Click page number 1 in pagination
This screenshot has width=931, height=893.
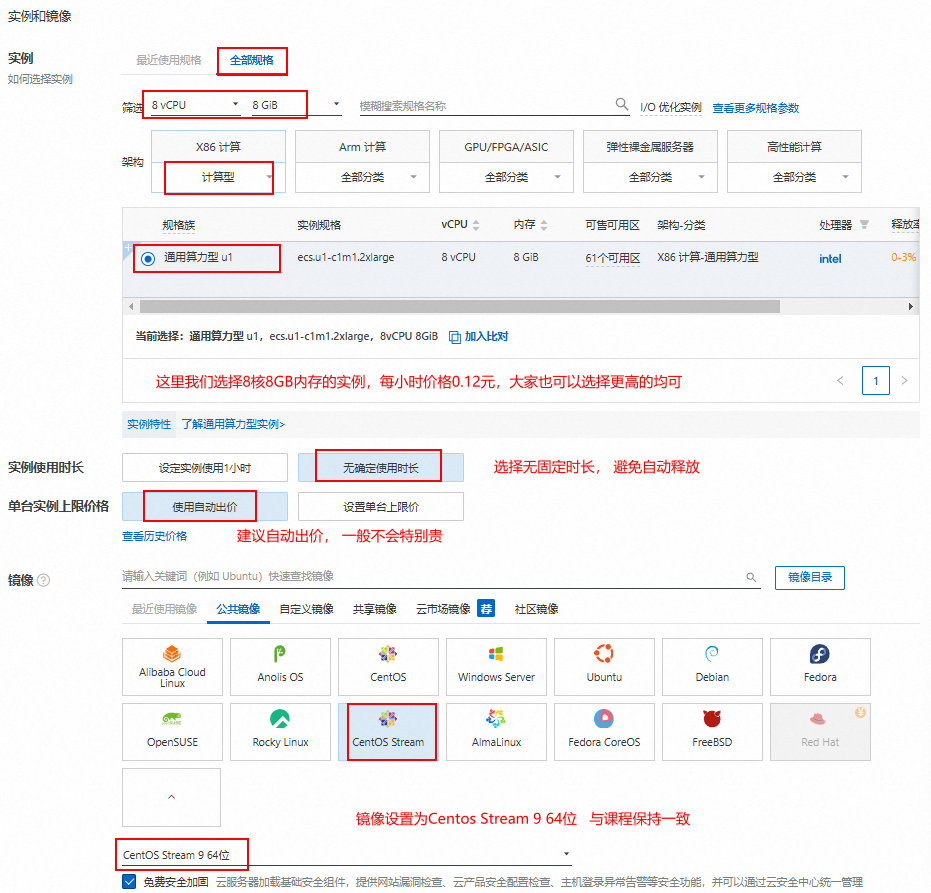coord(876,381)
